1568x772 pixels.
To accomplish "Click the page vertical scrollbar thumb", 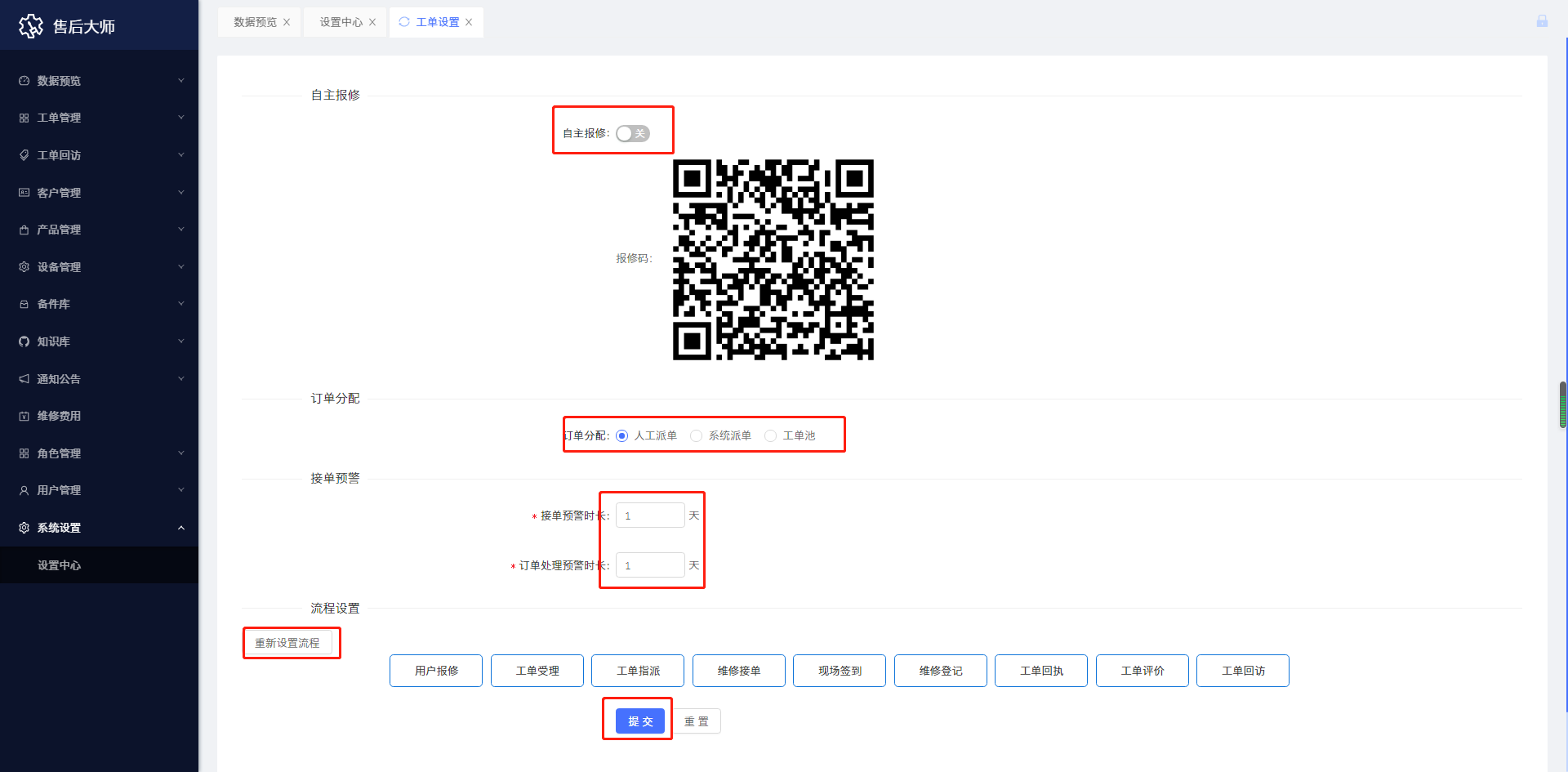I will pos(1562,404).
